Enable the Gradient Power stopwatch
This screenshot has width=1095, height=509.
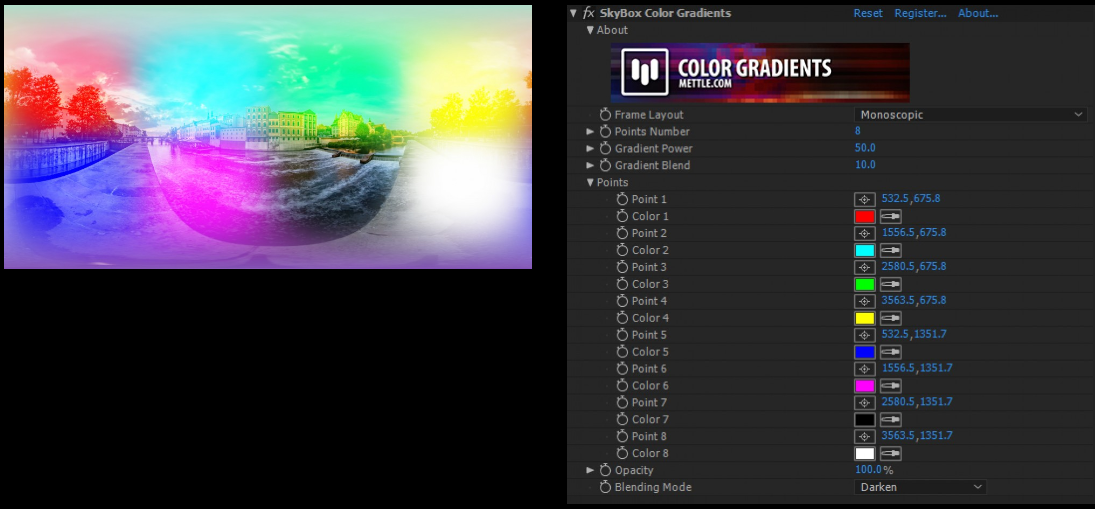coord(605,148)
